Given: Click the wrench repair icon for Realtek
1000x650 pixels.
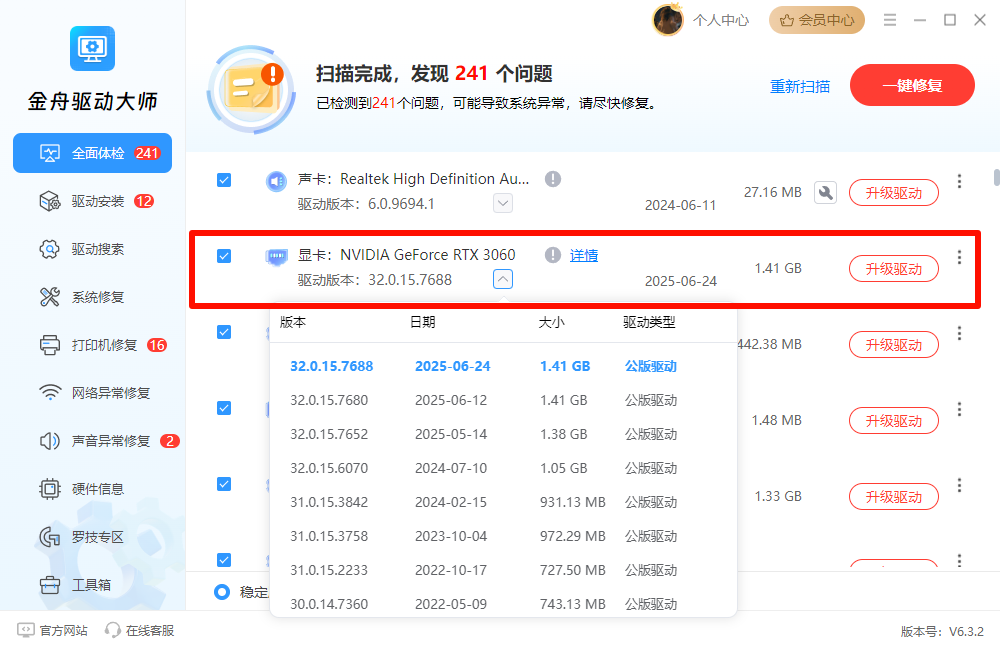Looking at the screenshot, I should tap(825, 193).
